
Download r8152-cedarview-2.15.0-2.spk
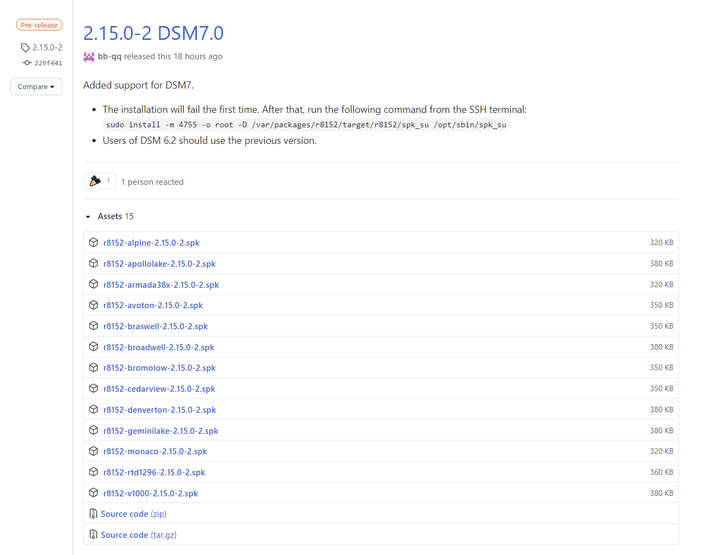(159, 389)
